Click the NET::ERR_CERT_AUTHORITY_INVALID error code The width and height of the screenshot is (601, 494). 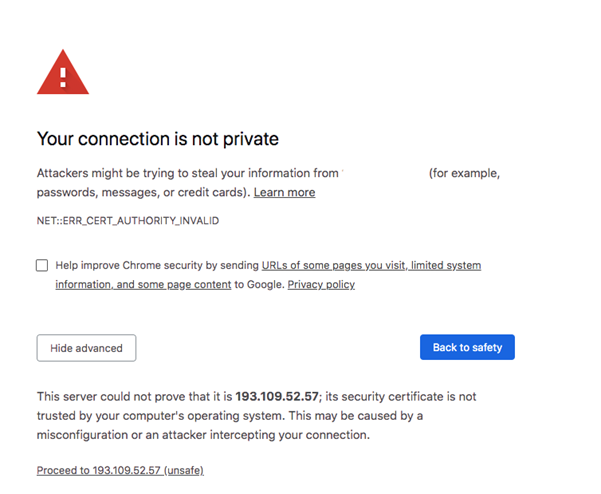pos(128,221)
